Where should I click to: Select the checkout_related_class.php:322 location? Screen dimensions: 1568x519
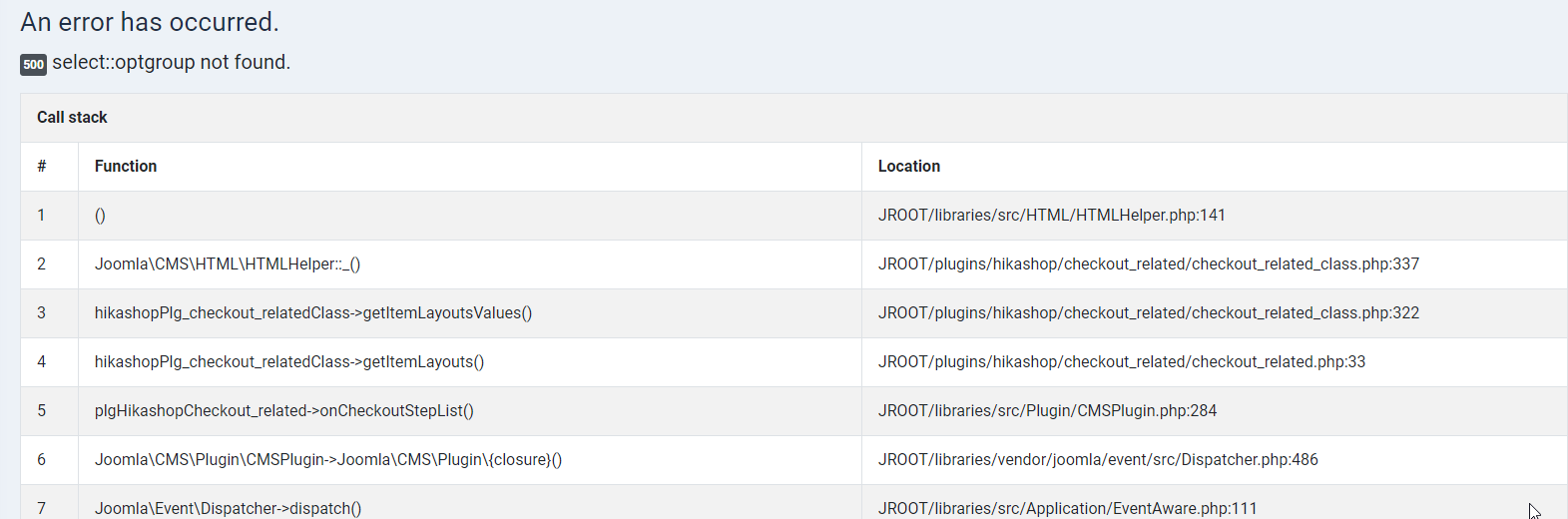(1148, 313)
